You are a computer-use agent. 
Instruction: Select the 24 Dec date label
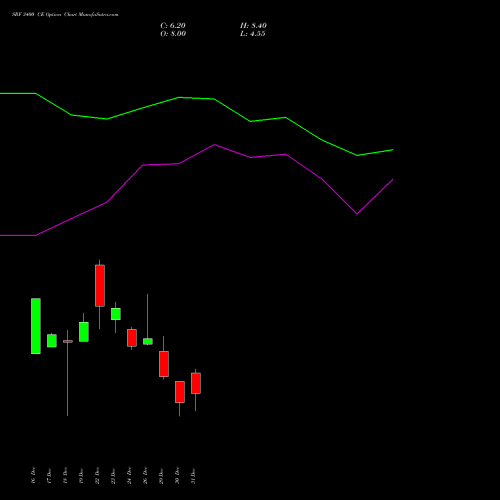click(x=129, y=476)
